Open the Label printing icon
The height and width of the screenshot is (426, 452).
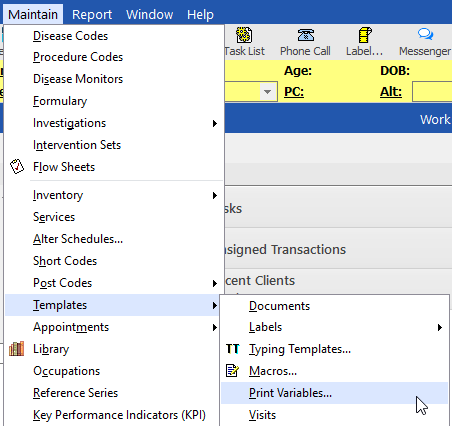click(x=365, y=35)
